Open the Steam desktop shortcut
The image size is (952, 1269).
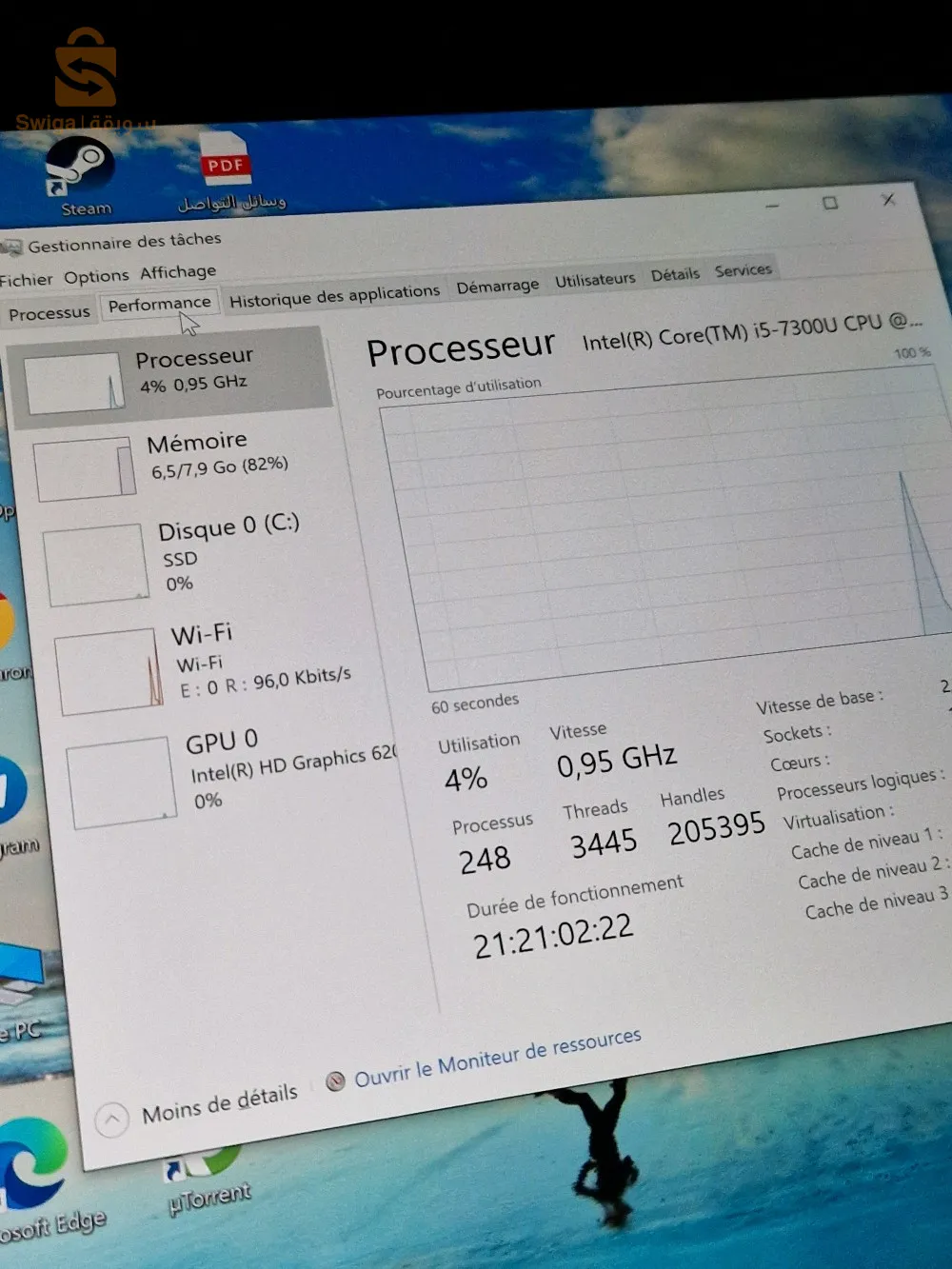pyautogui.click(x=82, y=176)
